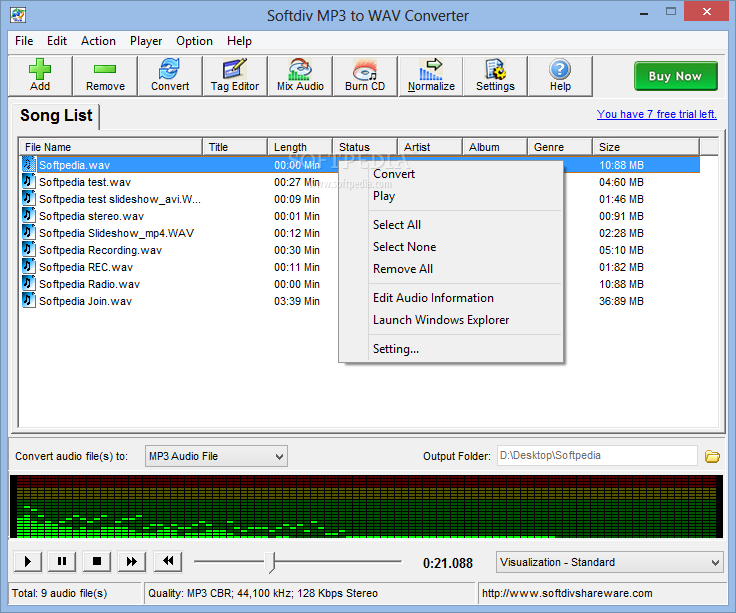The width and height of the screenshot is (736, 613).
Task: Click the Genre column header
Action: 560,147
